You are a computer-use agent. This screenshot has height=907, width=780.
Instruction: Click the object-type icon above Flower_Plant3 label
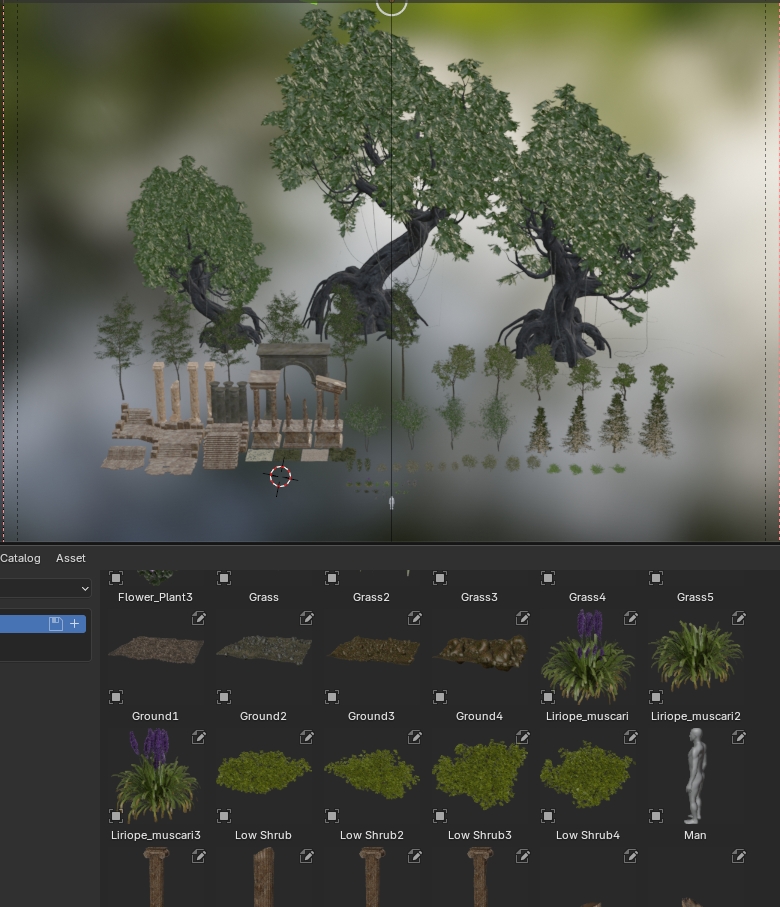pyautogui.click(x=116, y=577)
